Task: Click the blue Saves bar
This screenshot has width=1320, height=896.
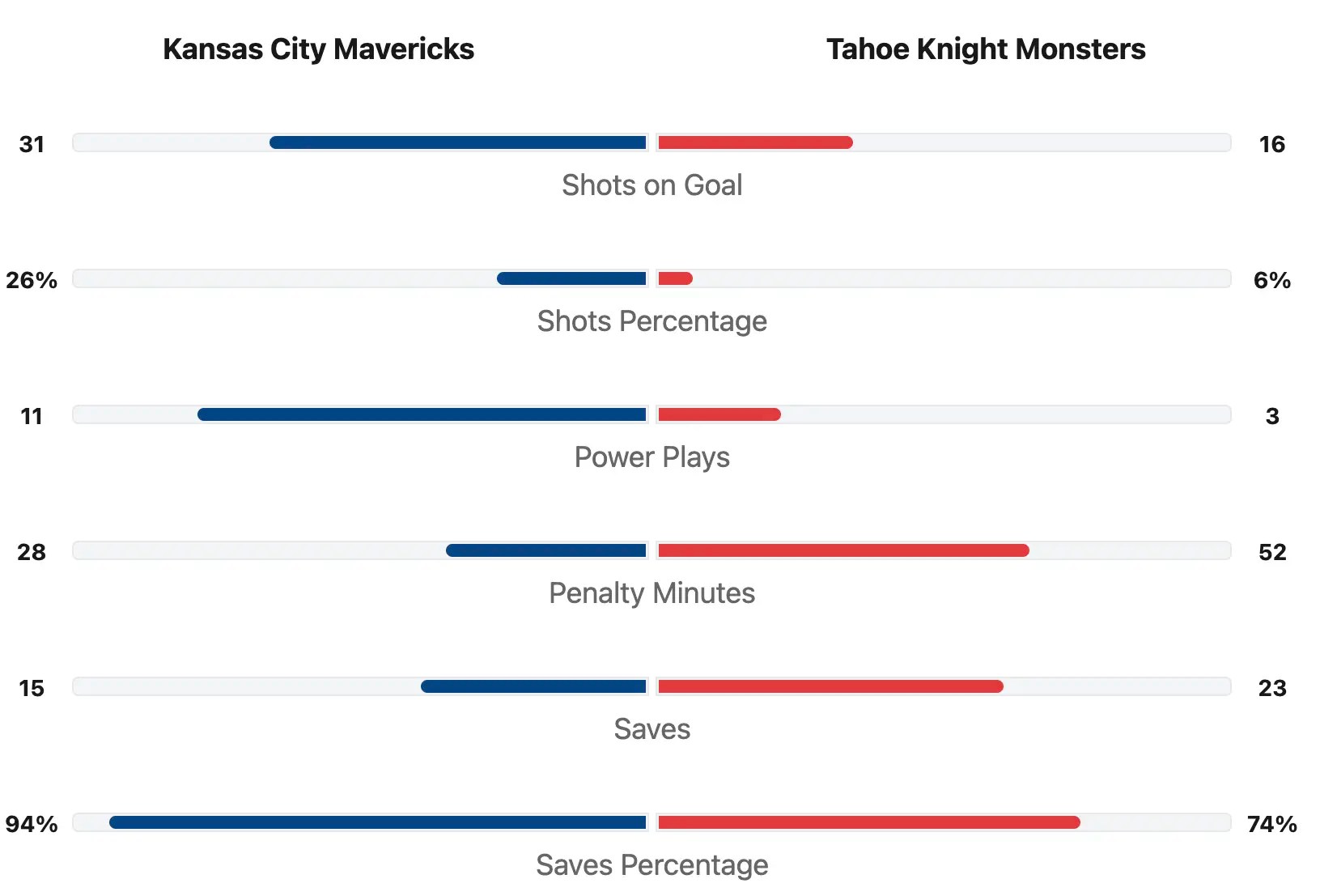Action: pyautogui.click(x=533, y=686)
